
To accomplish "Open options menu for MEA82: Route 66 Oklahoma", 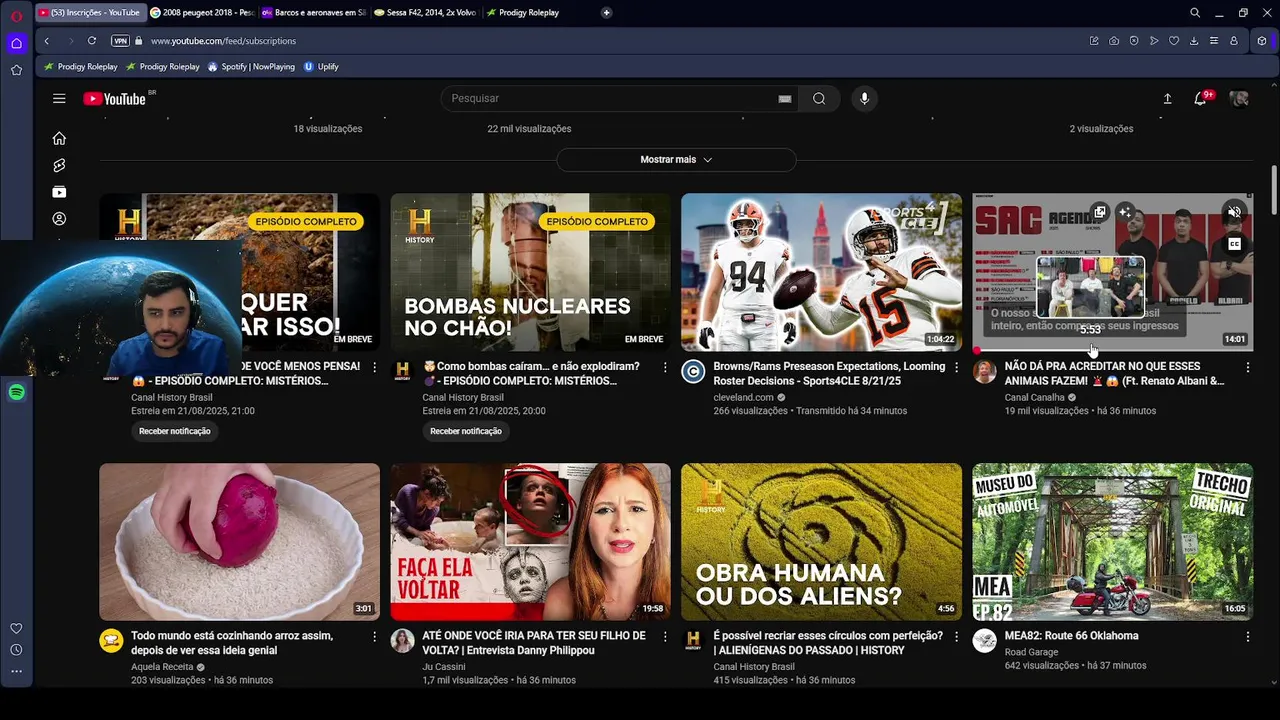I will (1247, 637).
